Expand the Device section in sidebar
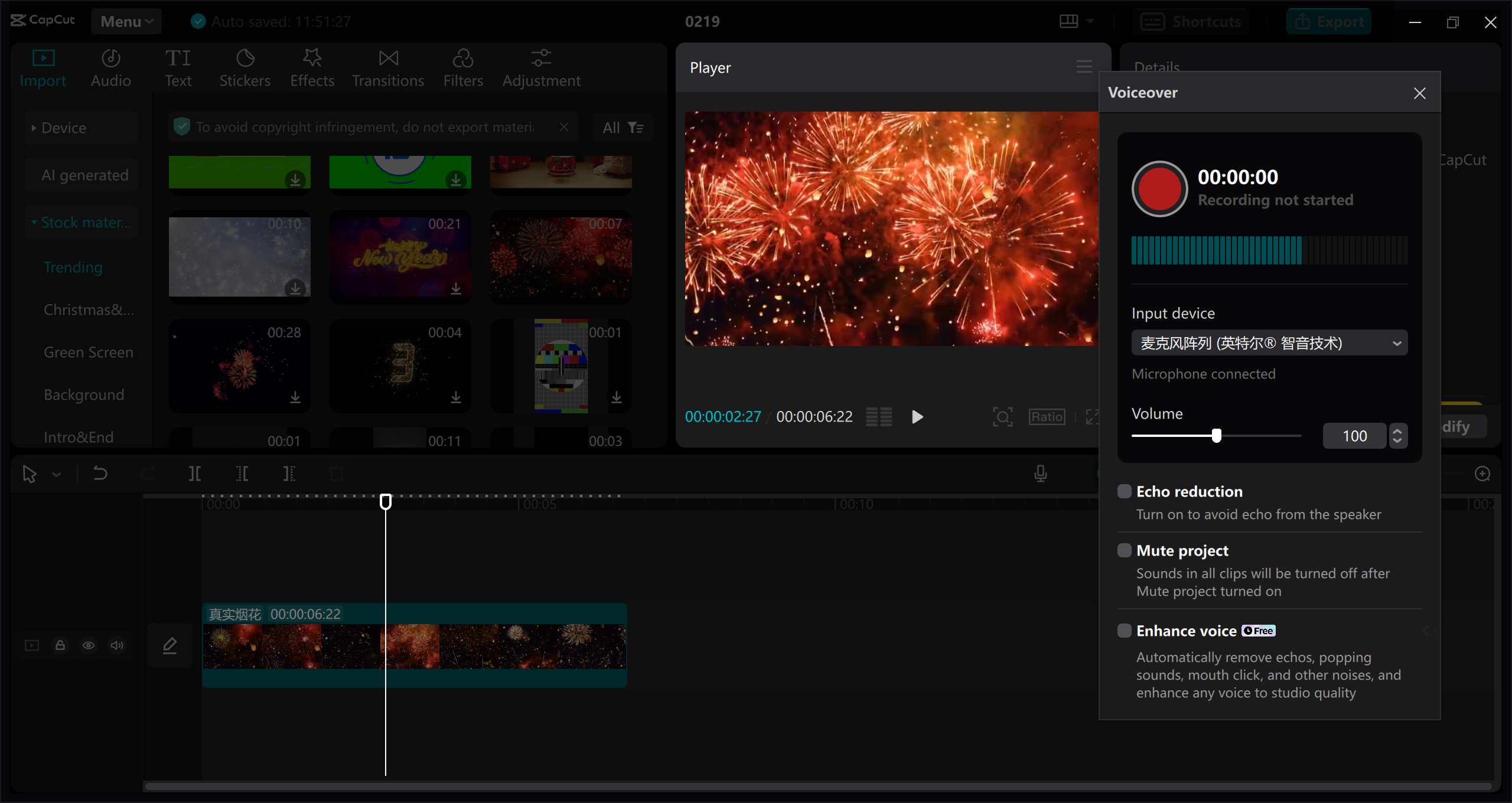1512x803 pixels. tap(34, 128)
